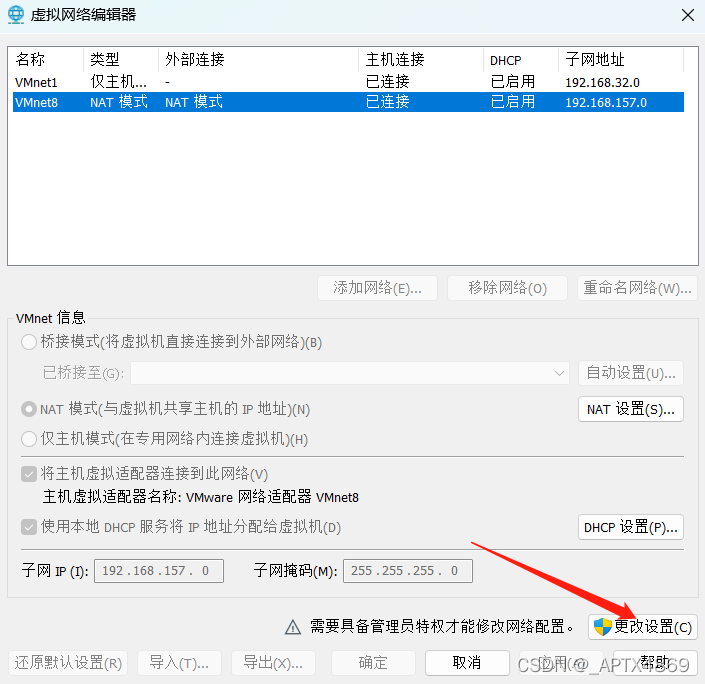
Task: Select the VMnet1 network row
Action: coord(348,82)
